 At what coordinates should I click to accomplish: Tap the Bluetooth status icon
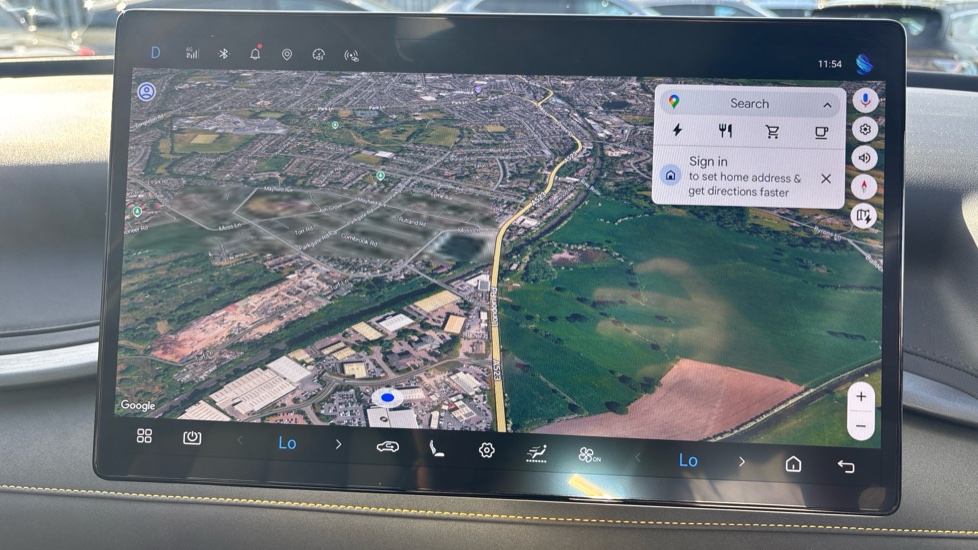coord(223,54)
